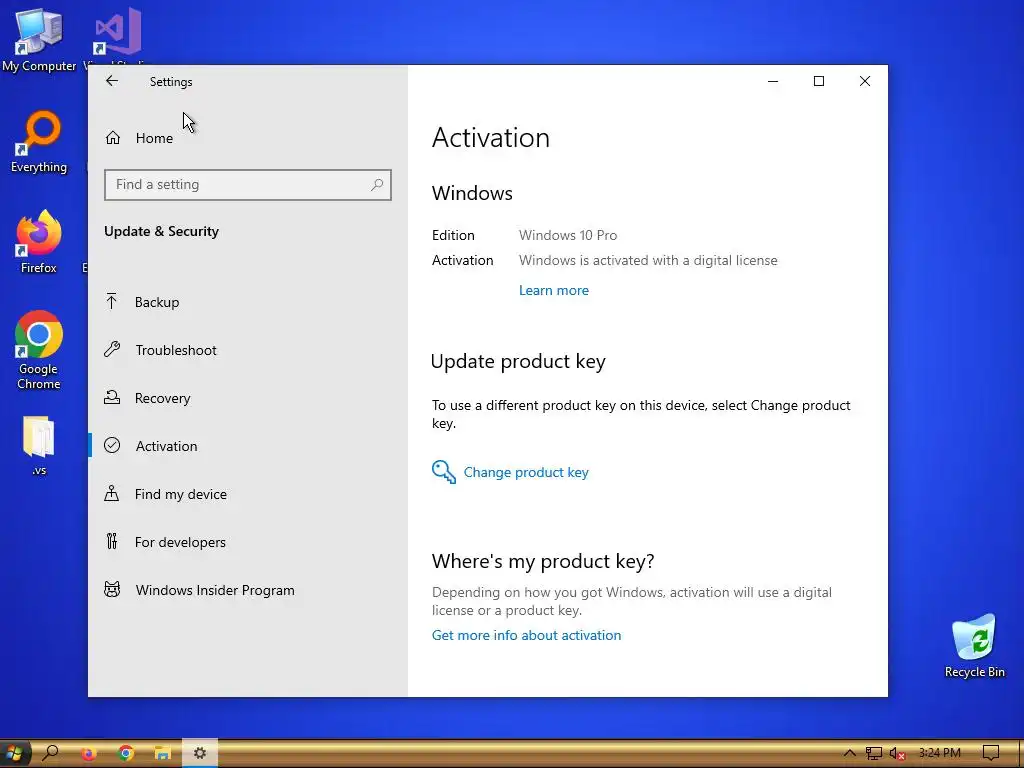1024x768 pixels.
Task: Click the network tray icon
Action: 873,754
